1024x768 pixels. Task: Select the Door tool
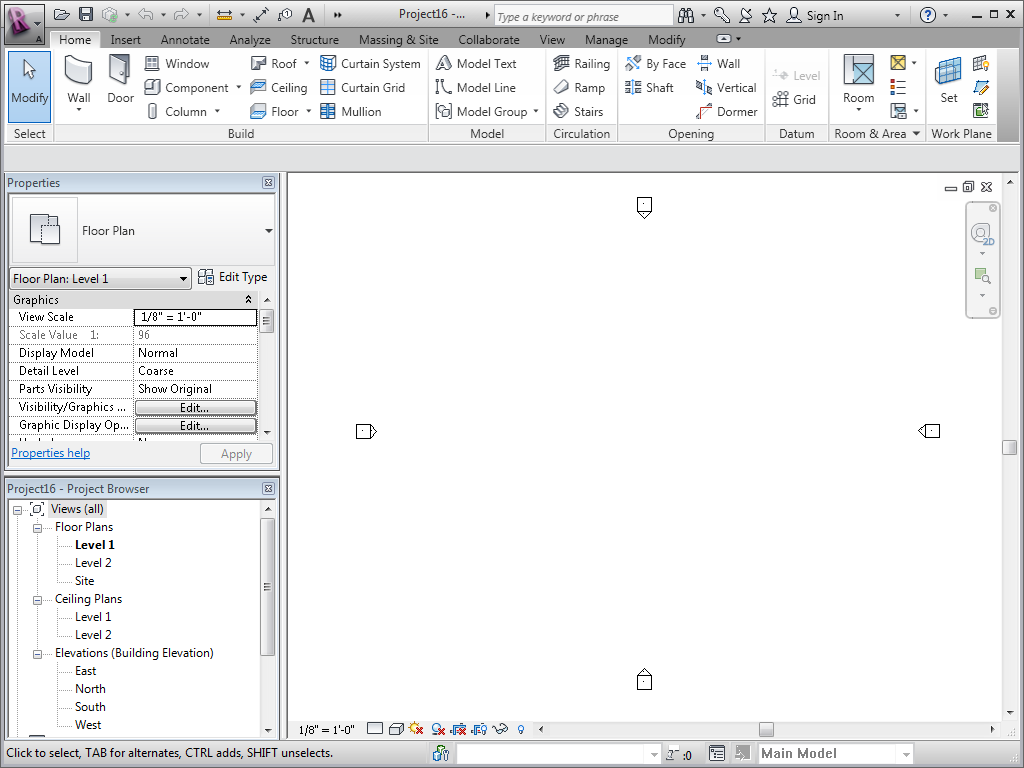click(120, 80)
